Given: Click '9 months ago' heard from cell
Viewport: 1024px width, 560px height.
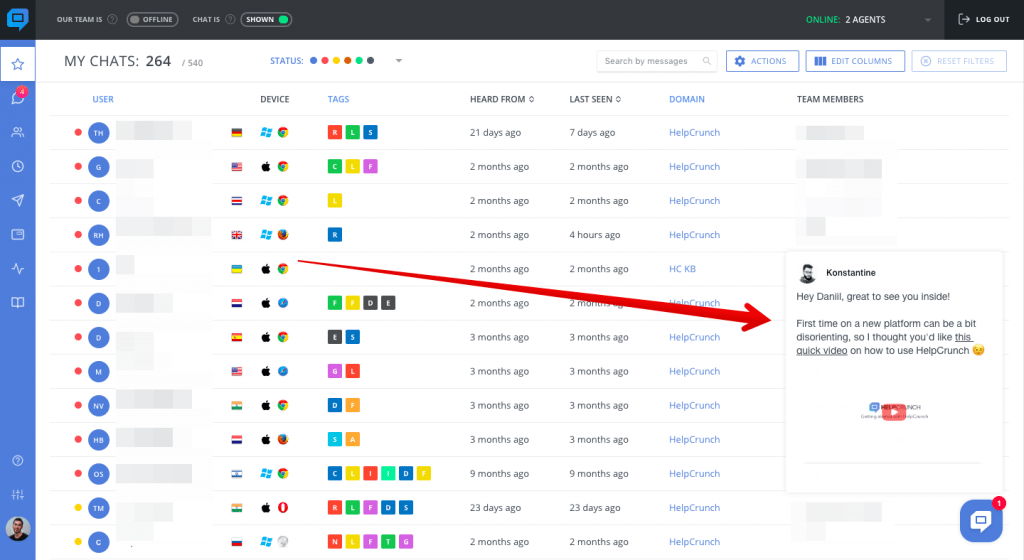Looking at the screenshot, I should pos(500,474).
